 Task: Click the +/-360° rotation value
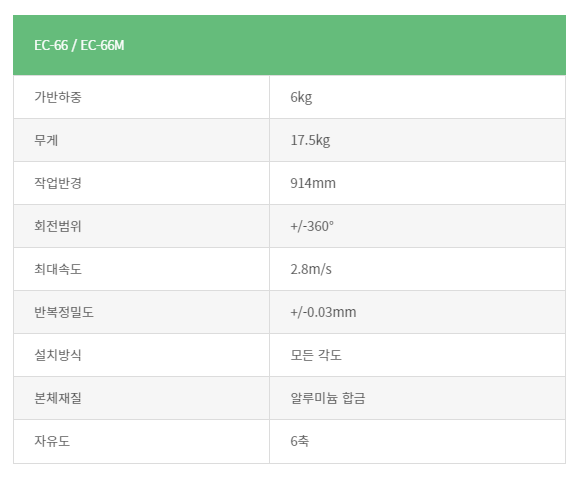coord(312,226)
